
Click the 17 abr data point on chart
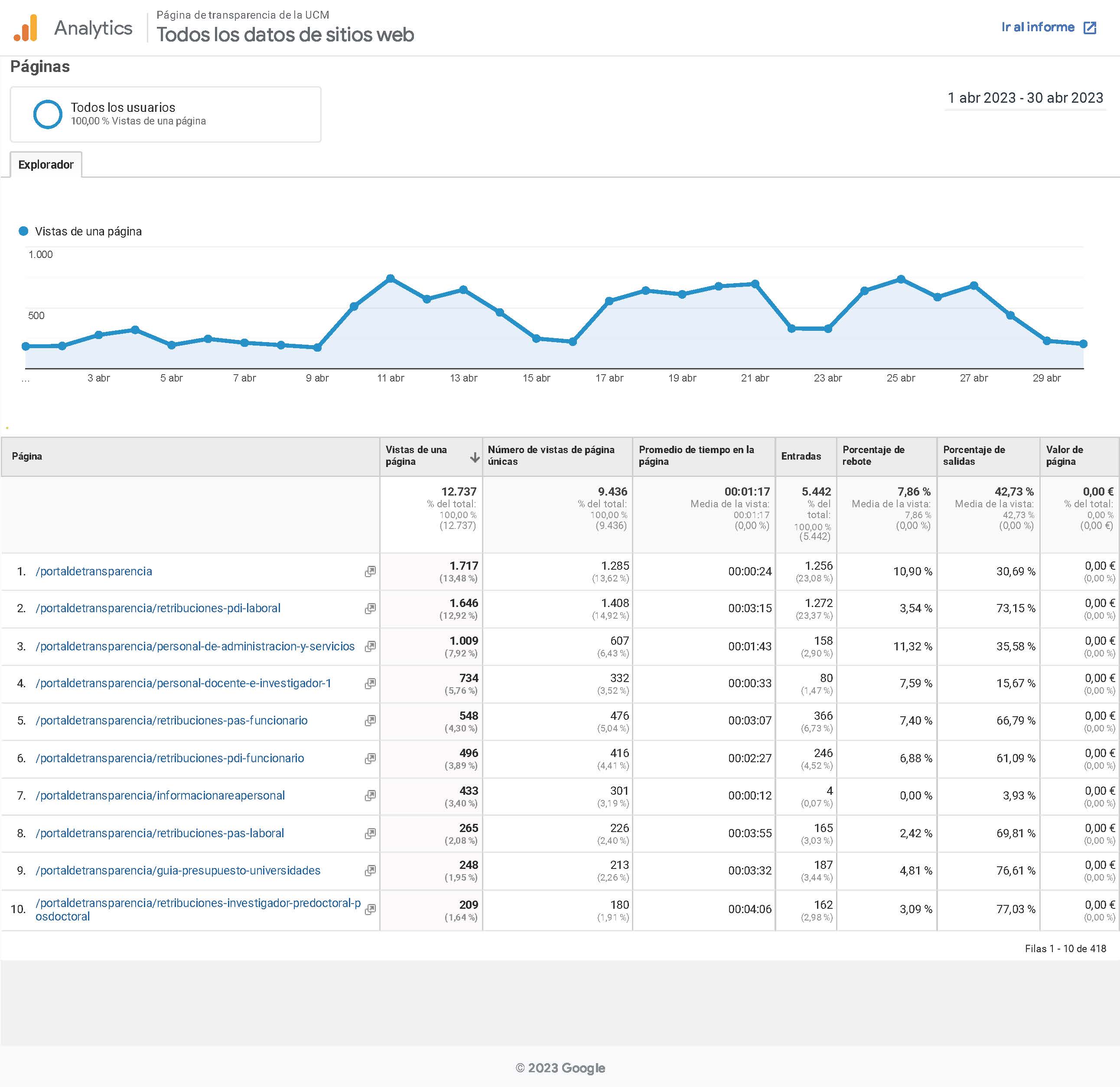(x=609, y=301)
